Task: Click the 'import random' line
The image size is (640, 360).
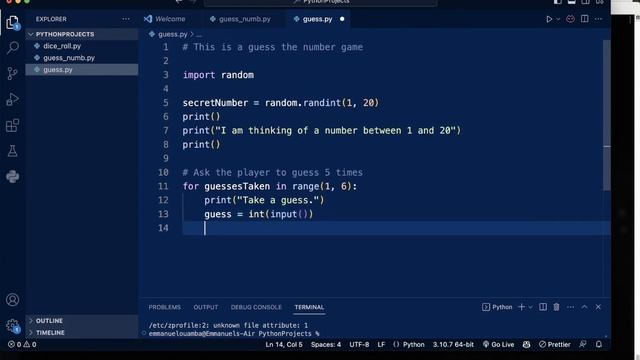Action: point(218,75)
